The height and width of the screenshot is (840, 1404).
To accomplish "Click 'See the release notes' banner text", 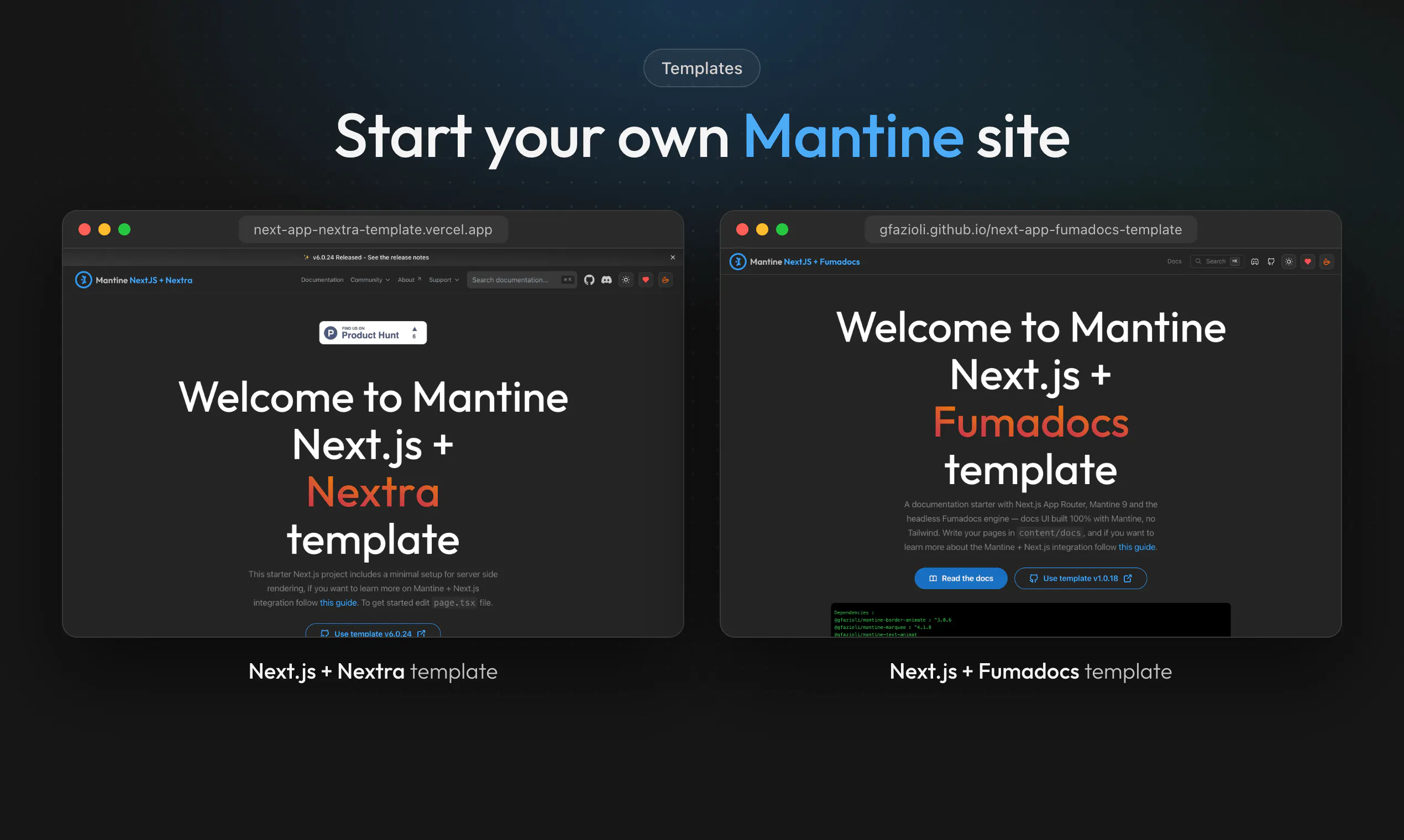I will [x=398, y=258].
